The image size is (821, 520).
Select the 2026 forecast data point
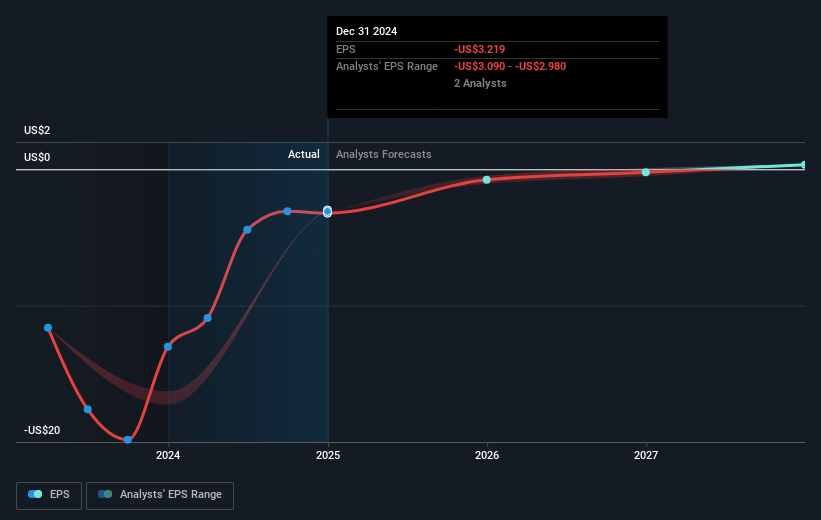tap(486, 180)
